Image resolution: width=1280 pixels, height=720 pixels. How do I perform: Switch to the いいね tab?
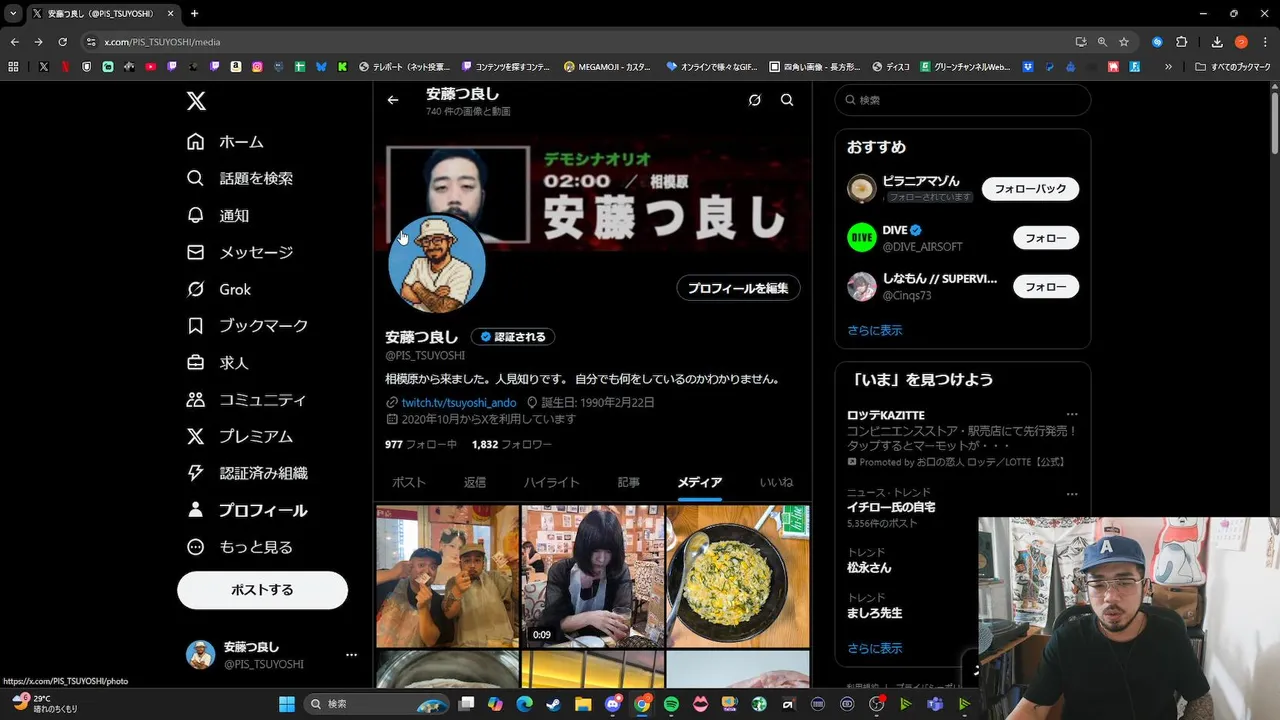click(776, 482)
